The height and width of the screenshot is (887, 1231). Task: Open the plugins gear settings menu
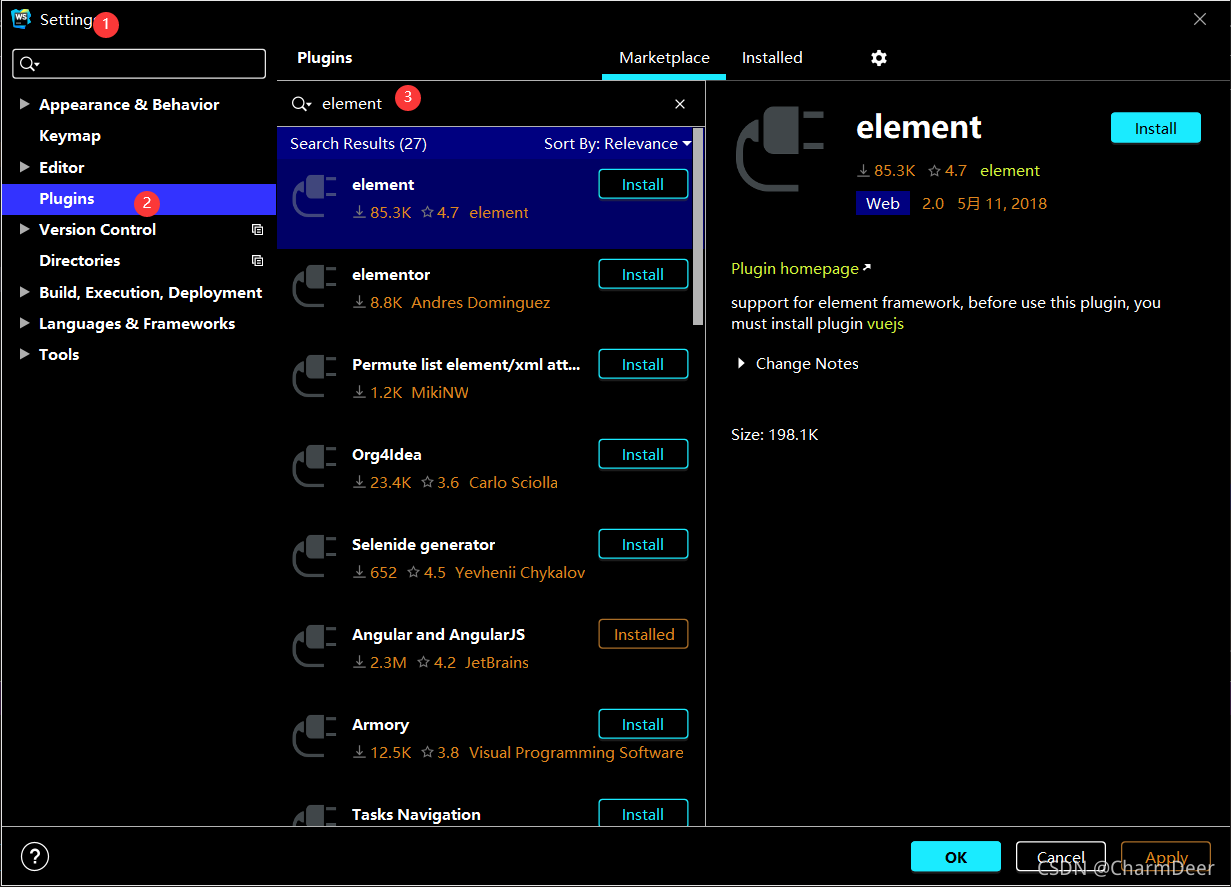point(878,58)
